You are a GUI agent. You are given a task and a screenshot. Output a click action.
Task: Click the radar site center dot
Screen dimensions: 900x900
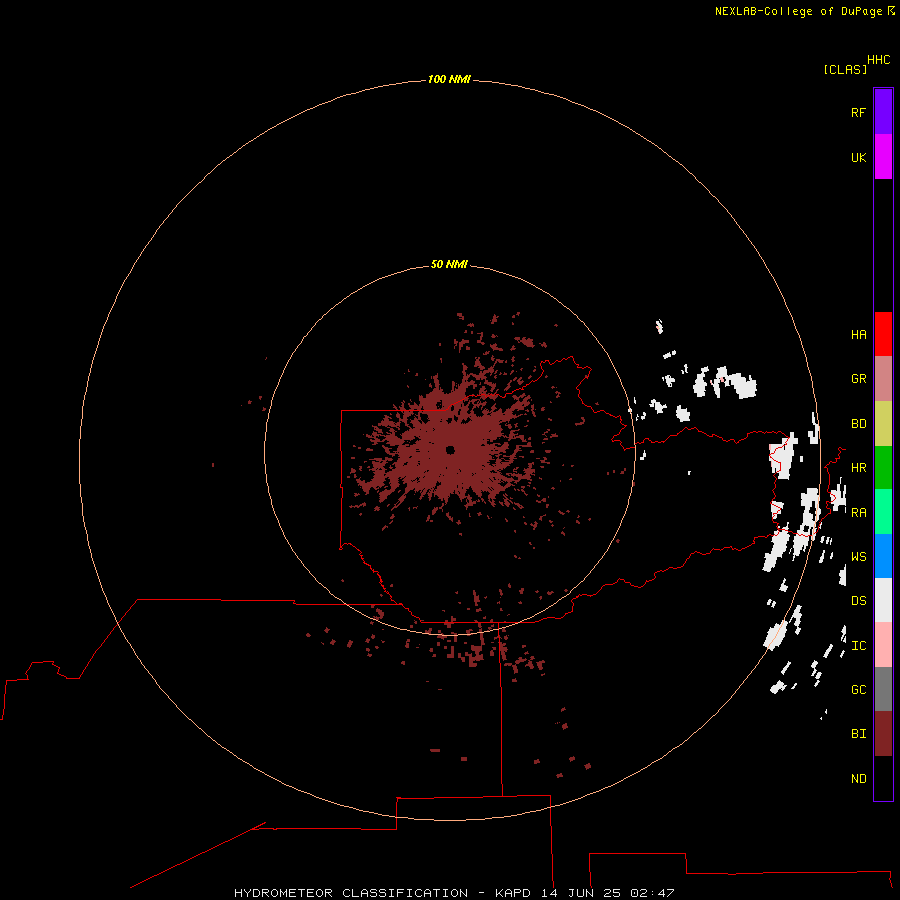[x=450, y=450]
